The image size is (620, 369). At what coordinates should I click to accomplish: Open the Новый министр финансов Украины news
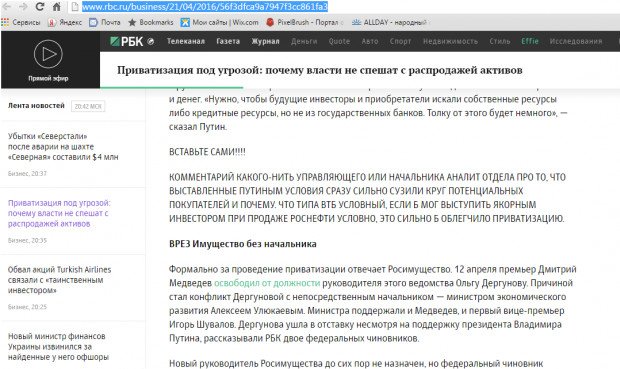58,346
